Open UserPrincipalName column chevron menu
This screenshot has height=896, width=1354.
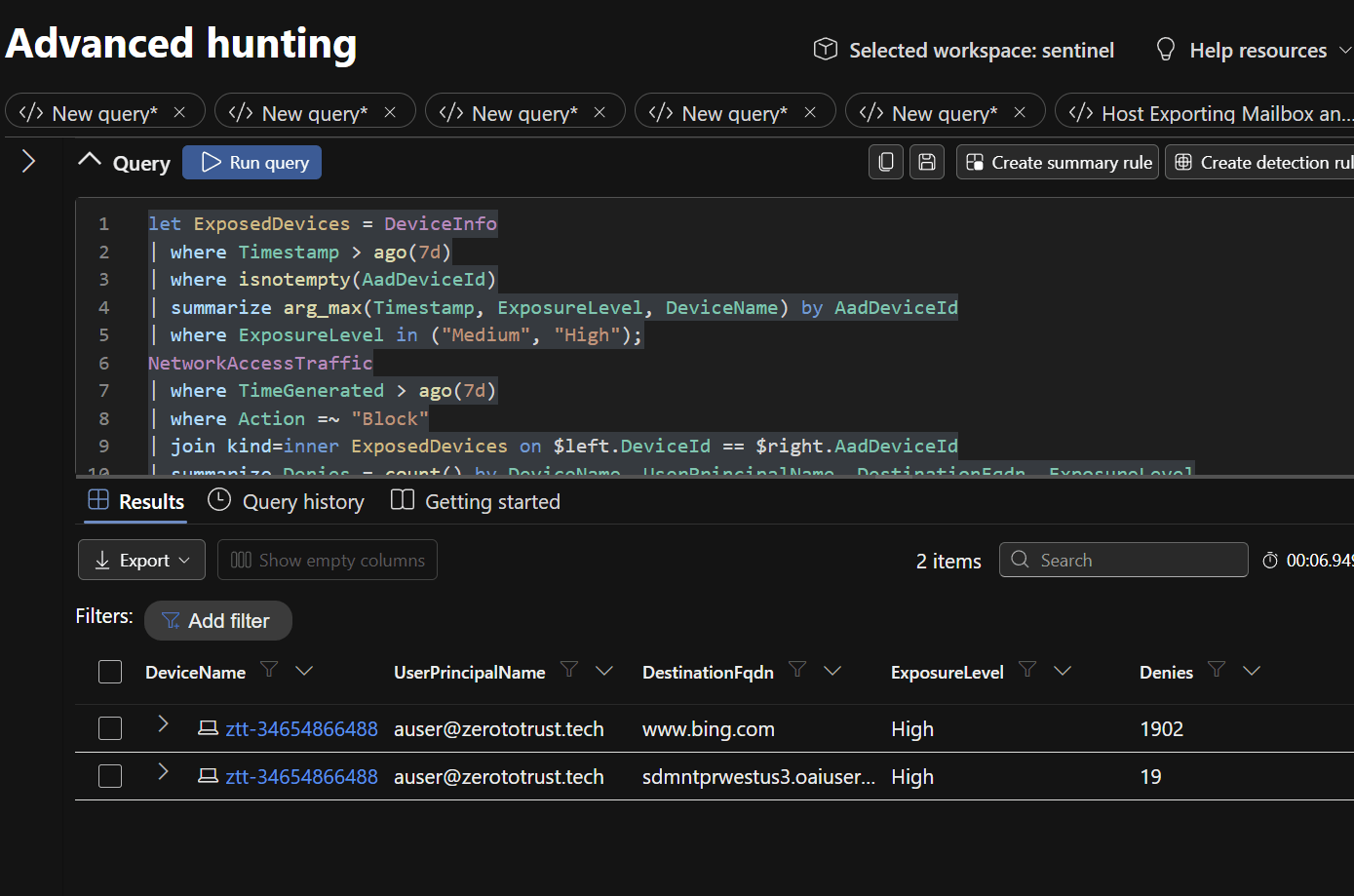pyautogui.click(x=604, y=670)
